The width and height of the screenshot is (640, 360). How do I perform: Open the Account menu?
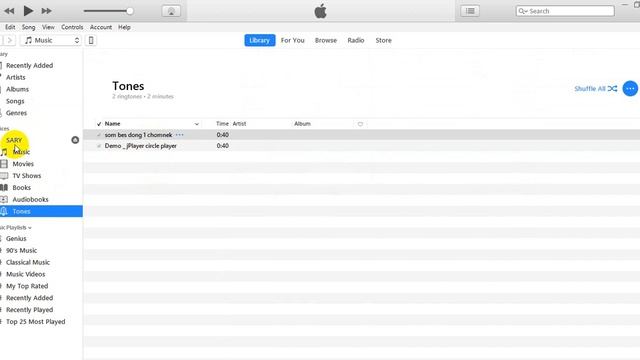pyautogui.click(x=101, y=27)
